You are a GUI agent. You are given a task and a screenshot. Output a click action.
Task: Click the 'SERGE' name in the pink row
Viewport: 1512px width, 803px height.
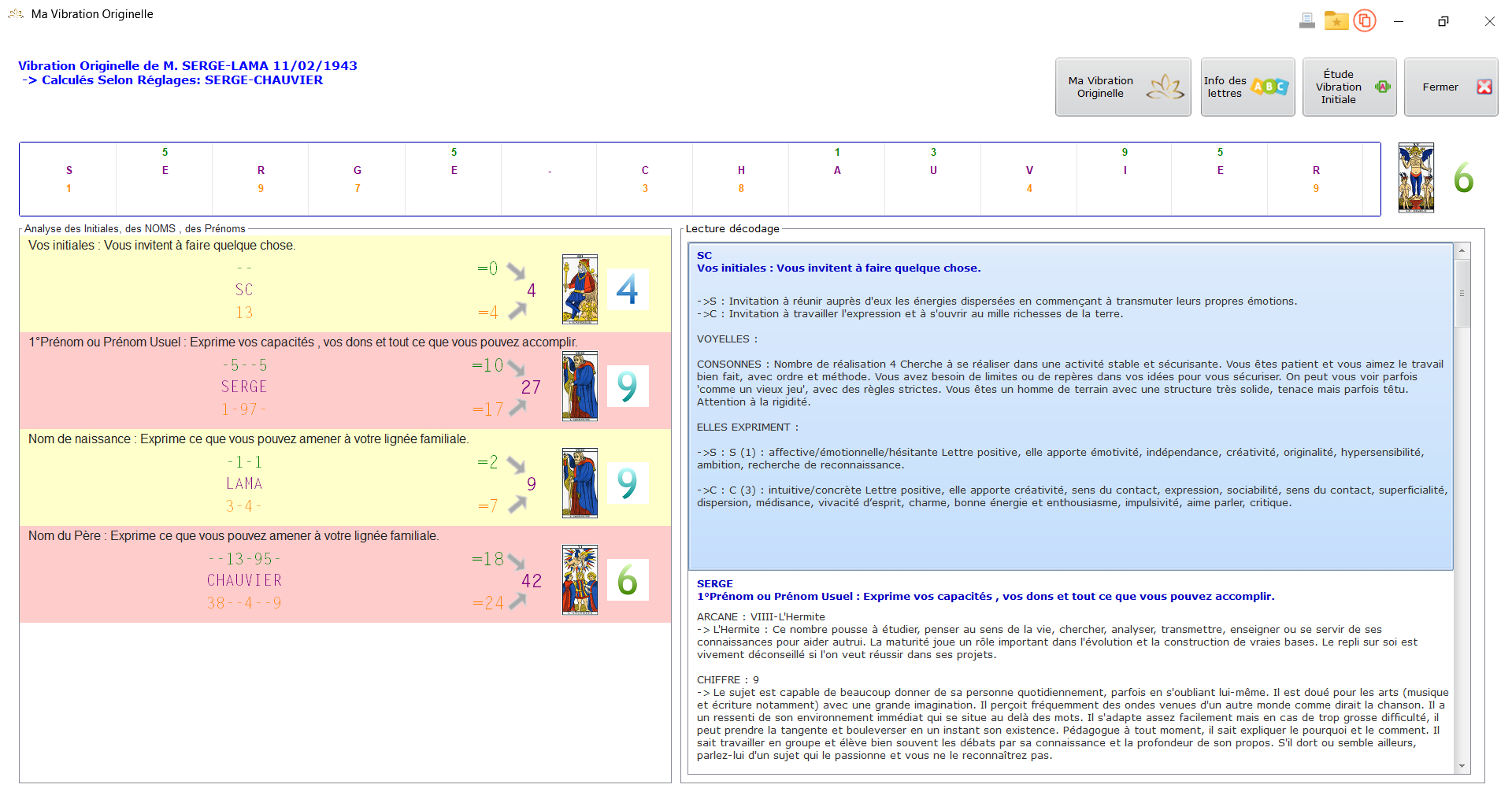pos(244,387)
